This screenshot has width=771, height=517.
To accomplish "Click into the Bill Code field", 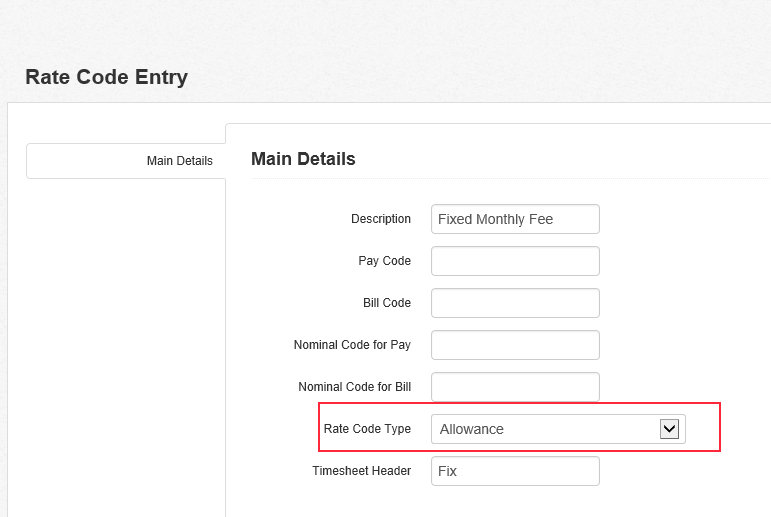I will (515, 303).
